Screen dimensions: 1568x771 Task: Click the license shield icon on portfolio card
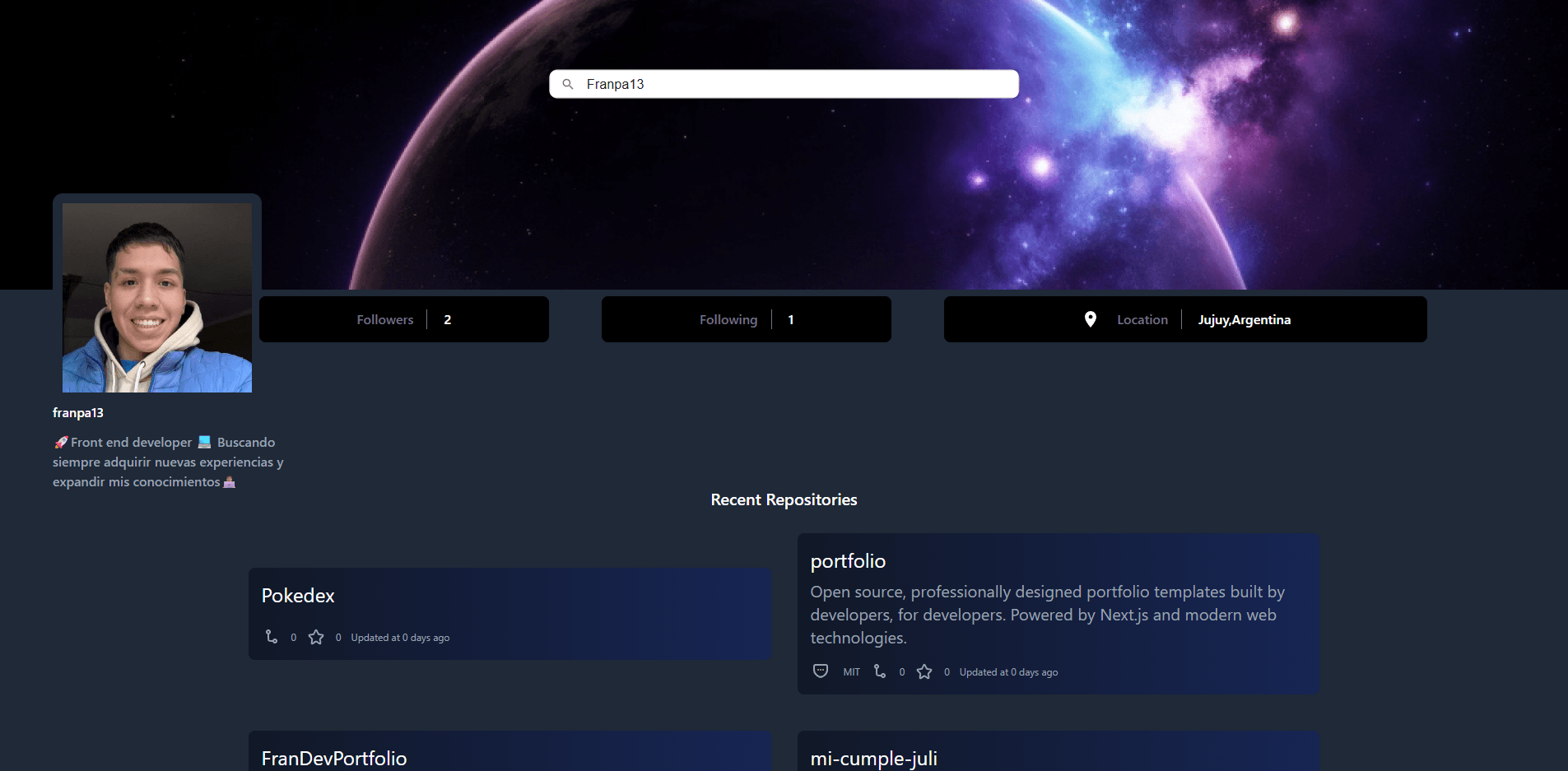[x=820, y=671]
